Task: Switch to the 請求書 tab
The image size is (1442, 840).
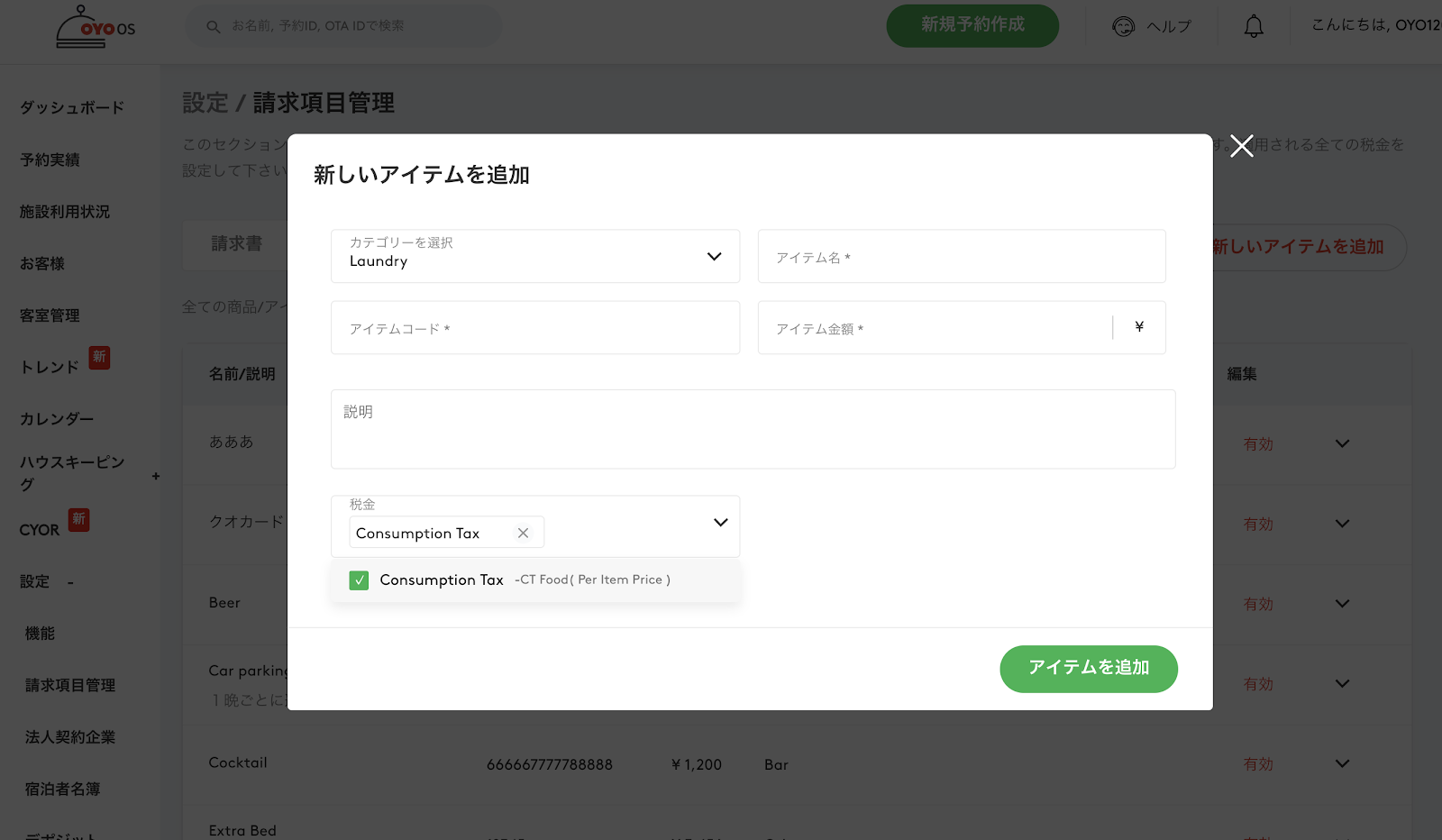Action: point(236,244)
